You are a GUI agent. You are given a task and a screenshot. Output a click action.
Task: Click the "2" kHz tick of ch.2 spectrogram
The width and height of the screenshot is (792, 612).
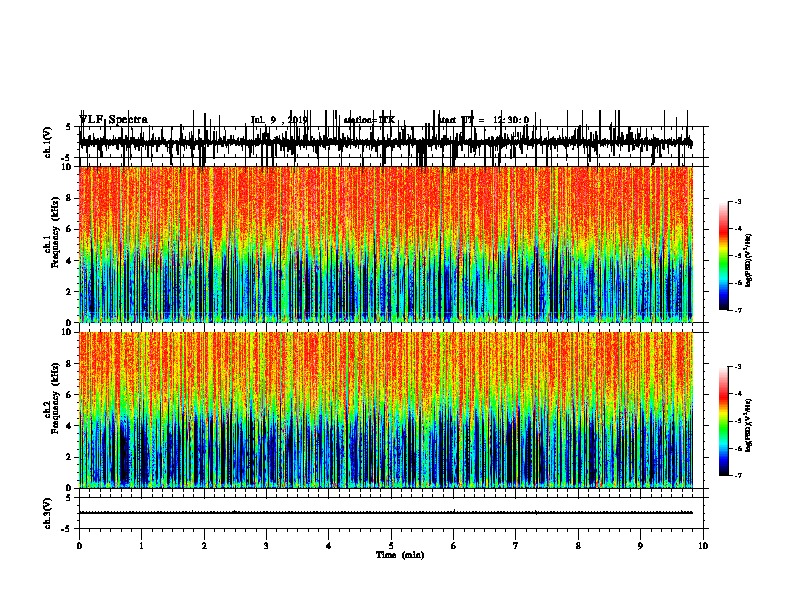[x=69, y=457]
